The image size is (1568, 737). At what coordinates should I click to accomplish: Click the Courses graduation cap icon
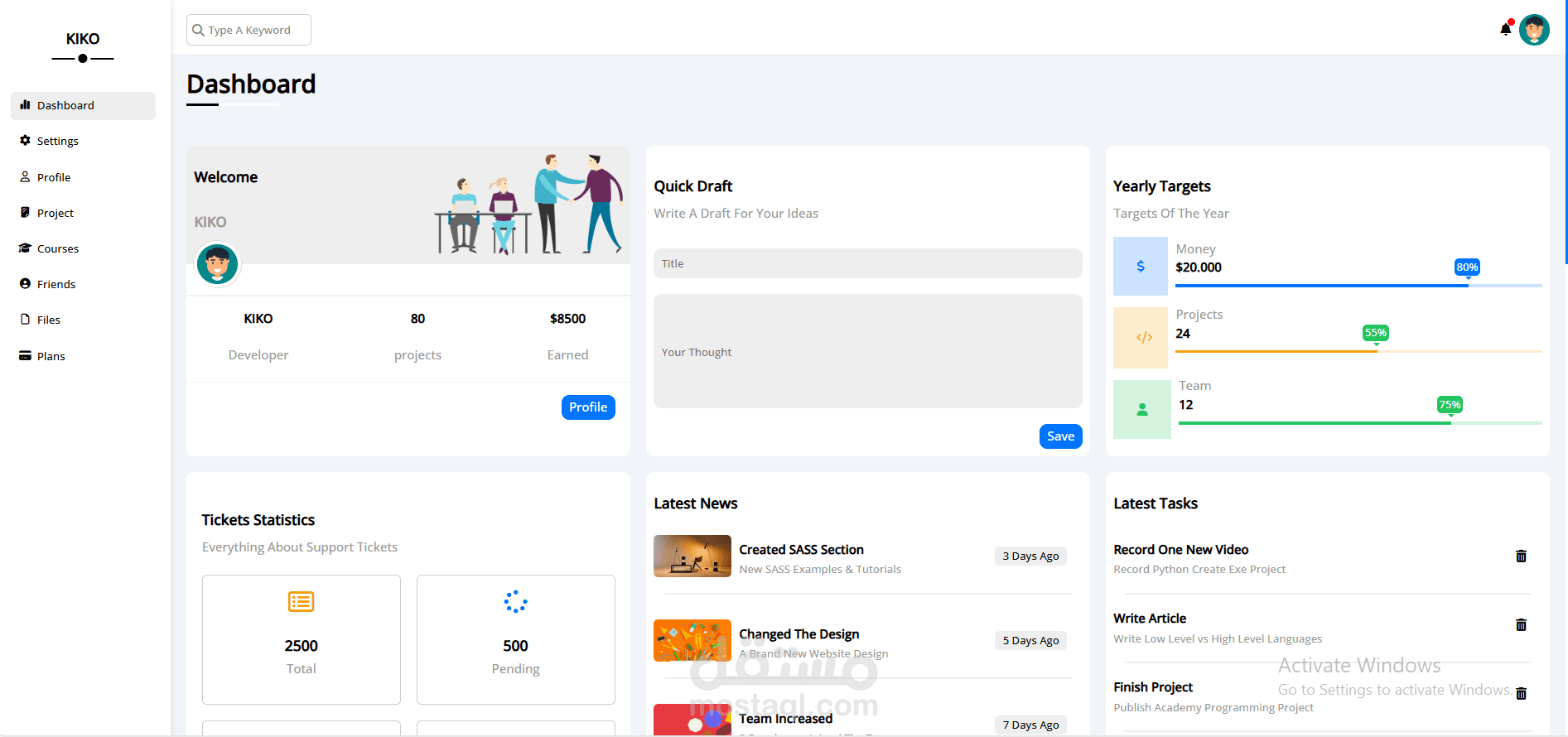pos(25,248)
